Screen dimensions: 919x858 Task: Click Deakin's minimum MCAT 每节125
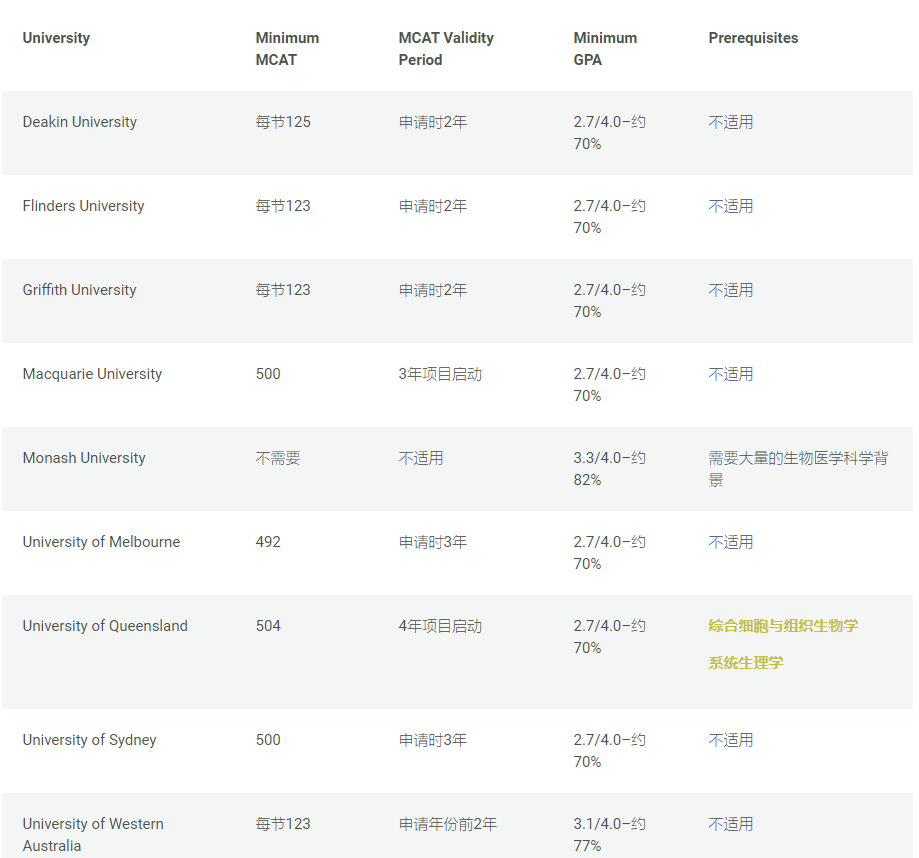[283, 122]
